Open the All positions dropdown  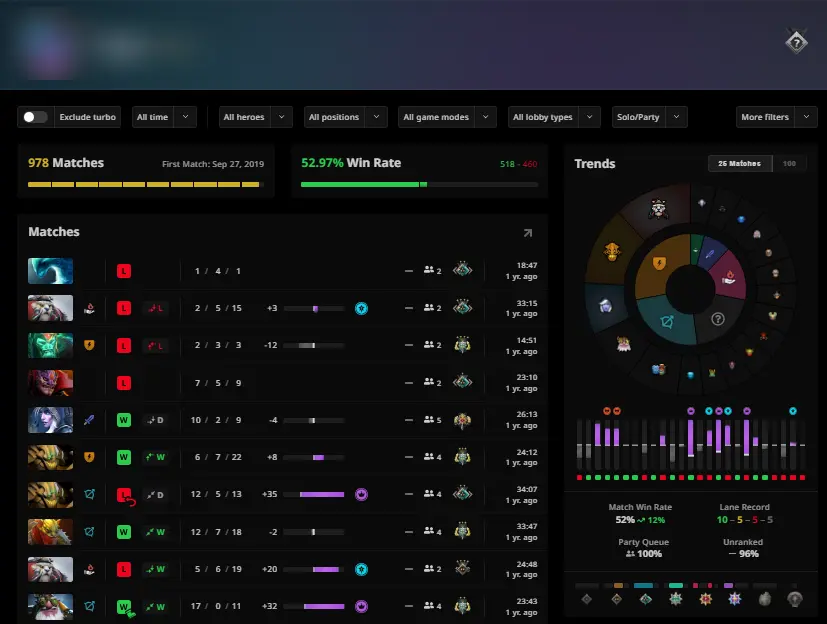coord(345,117)
